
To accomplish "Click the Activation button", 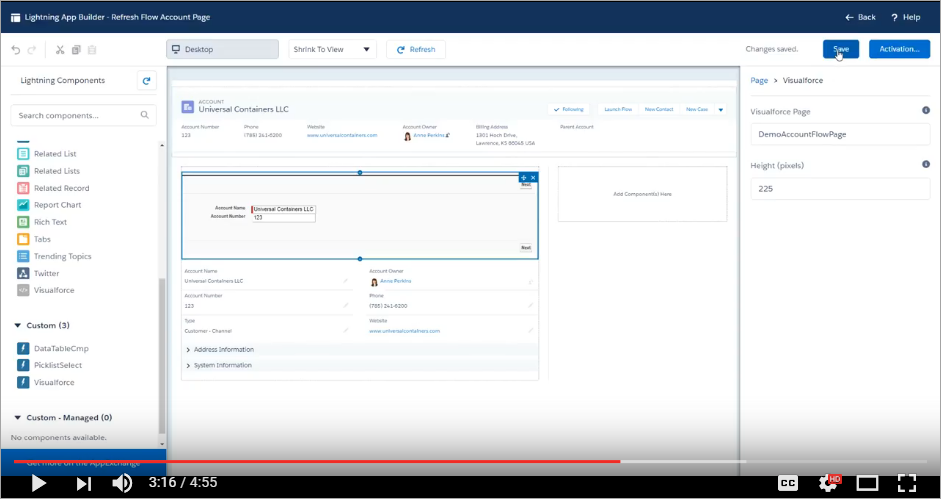I will [x=900, y=49].
